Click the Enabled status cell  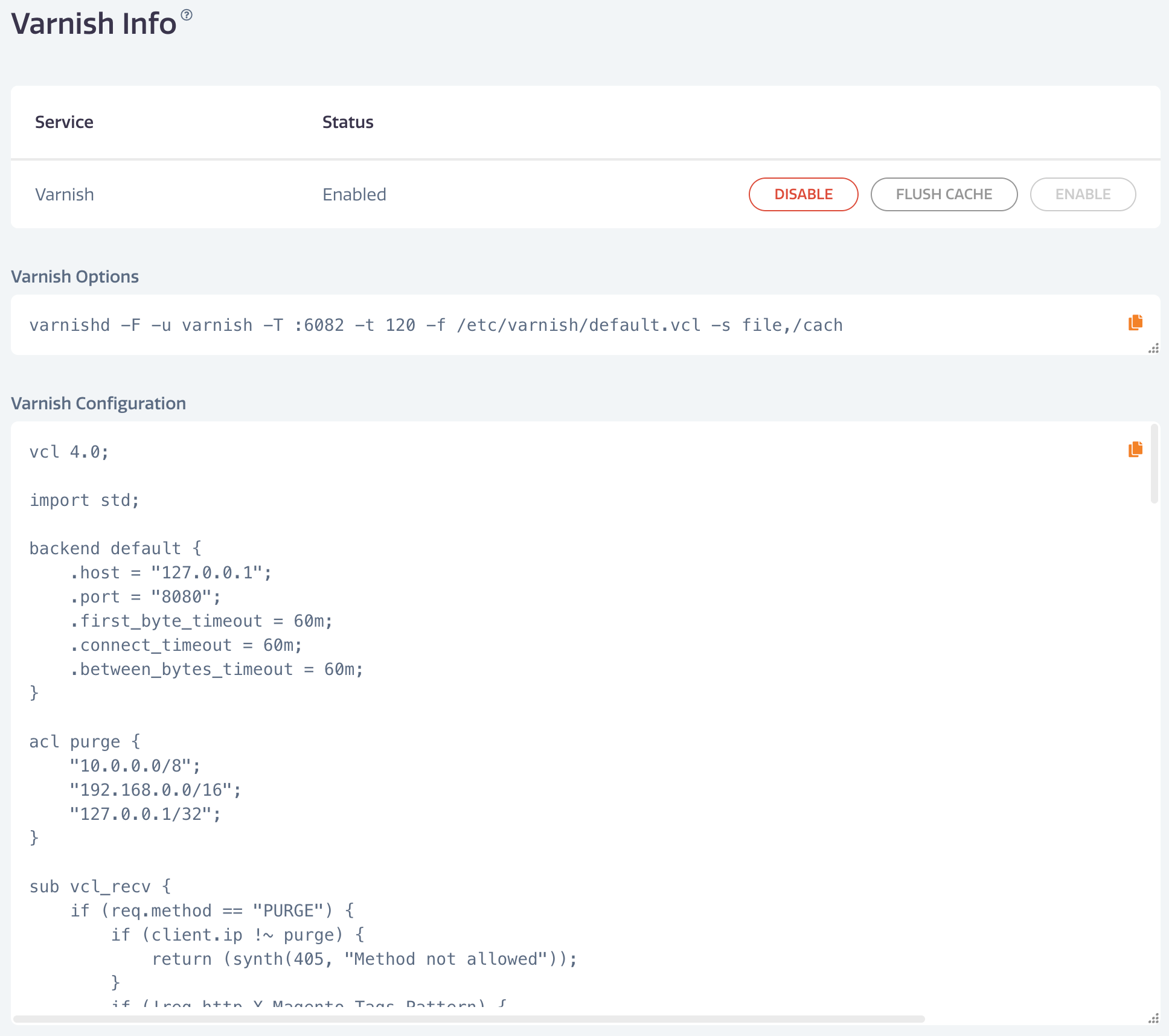pyautogui.click(x=354, y=194)
